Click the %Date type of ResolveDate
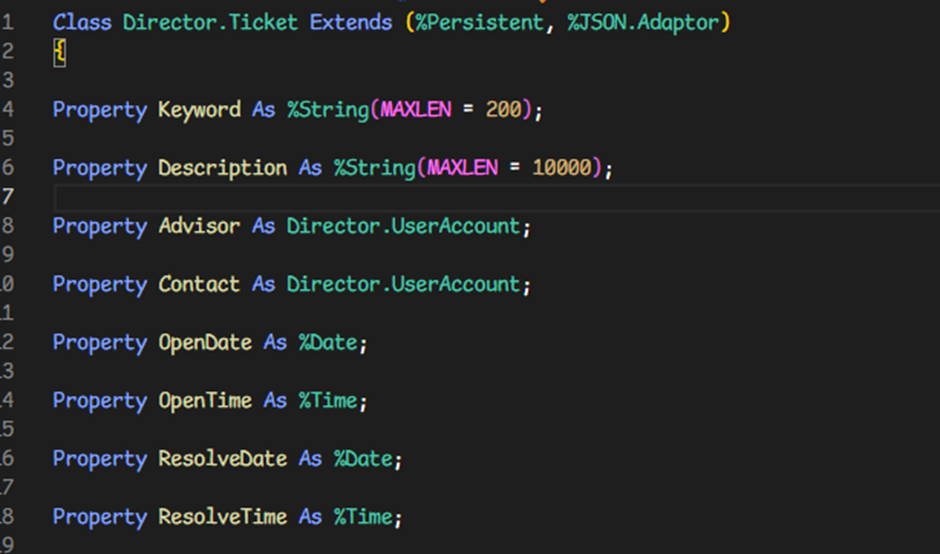The image size is (940, 554). pos(362,459)
